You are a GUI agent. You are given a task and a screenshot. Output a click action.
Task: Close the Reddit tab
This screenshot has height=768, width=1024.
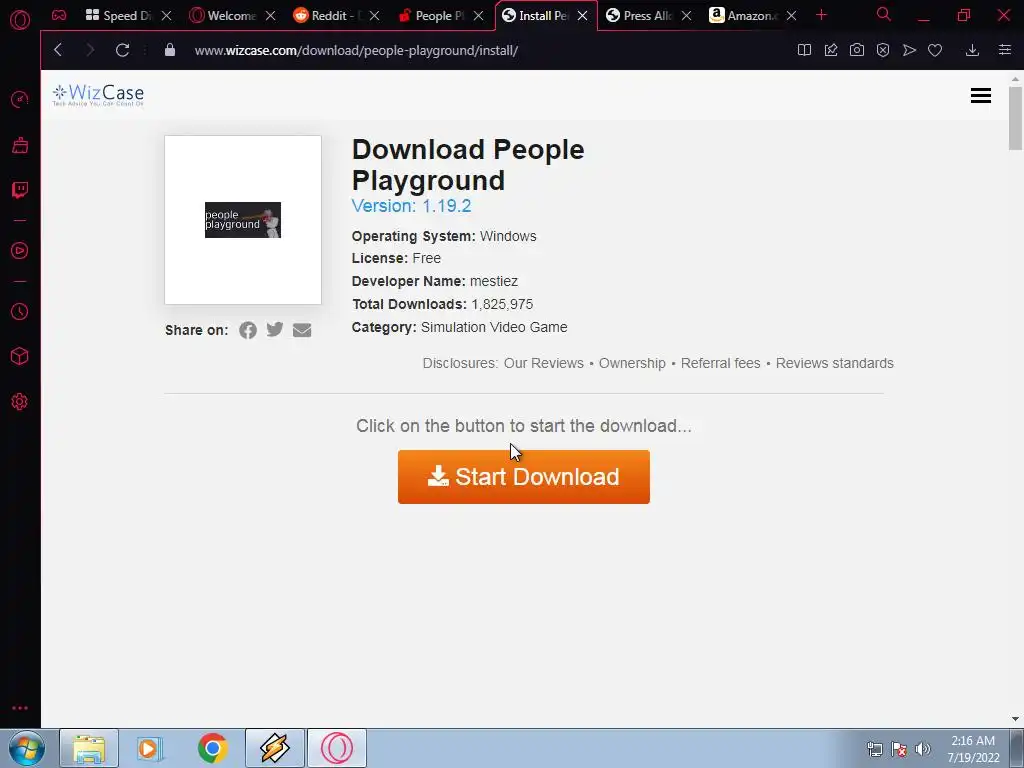click(x=374, y=16)
